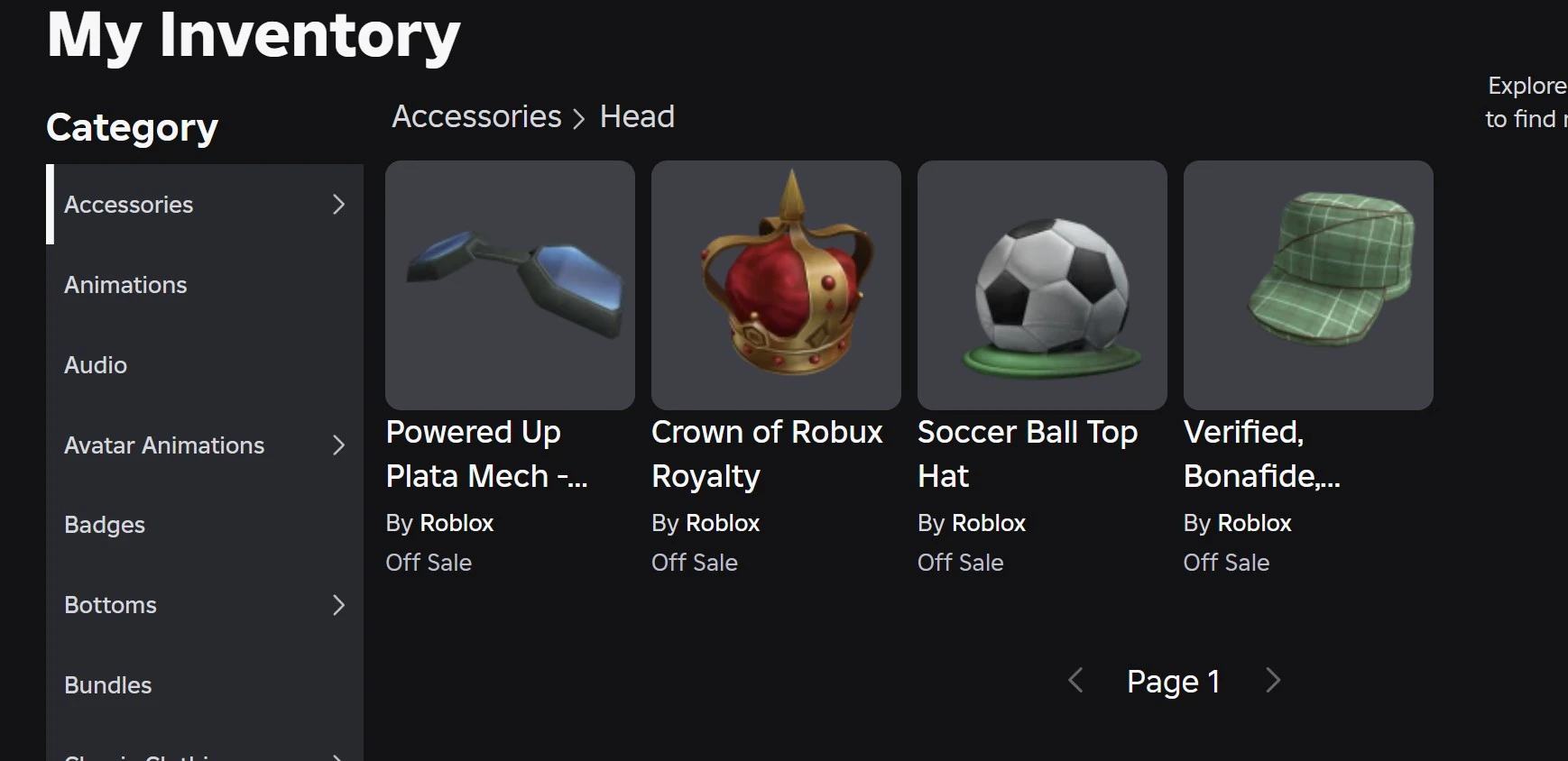Select the Animations category

[x=125, y=285]
